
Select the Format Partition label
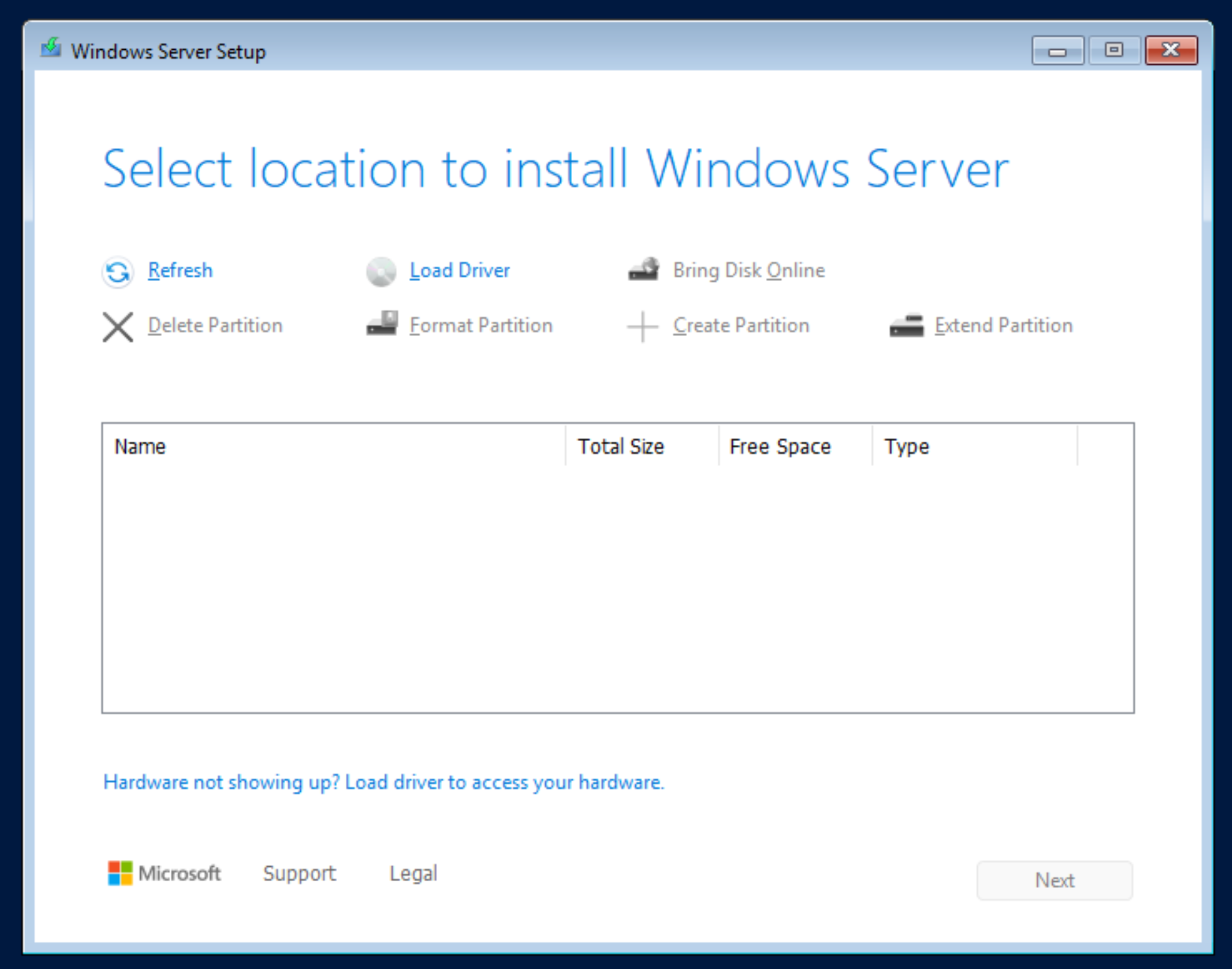click(x=481, y=325)
